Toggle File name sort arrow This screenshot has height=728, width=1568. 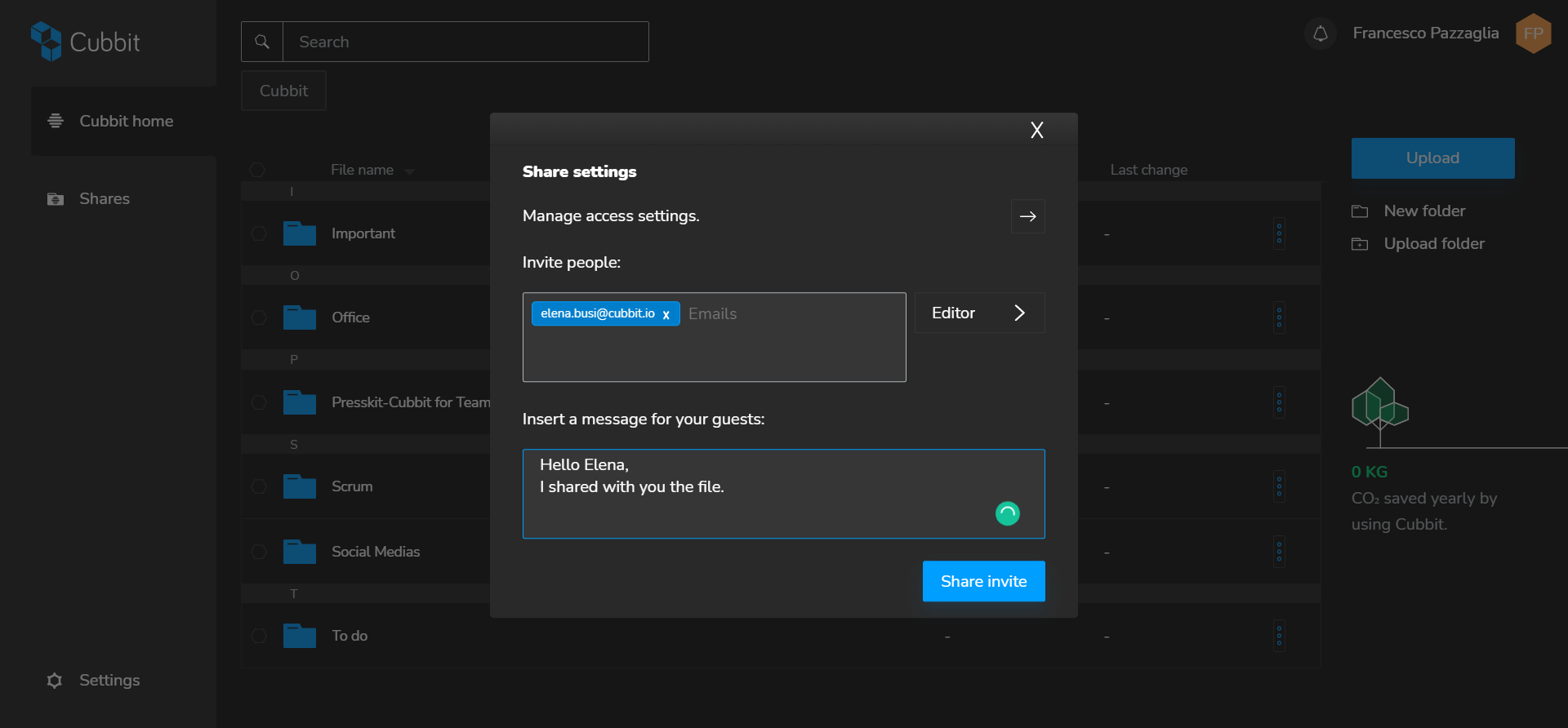(x=409, y=171)
